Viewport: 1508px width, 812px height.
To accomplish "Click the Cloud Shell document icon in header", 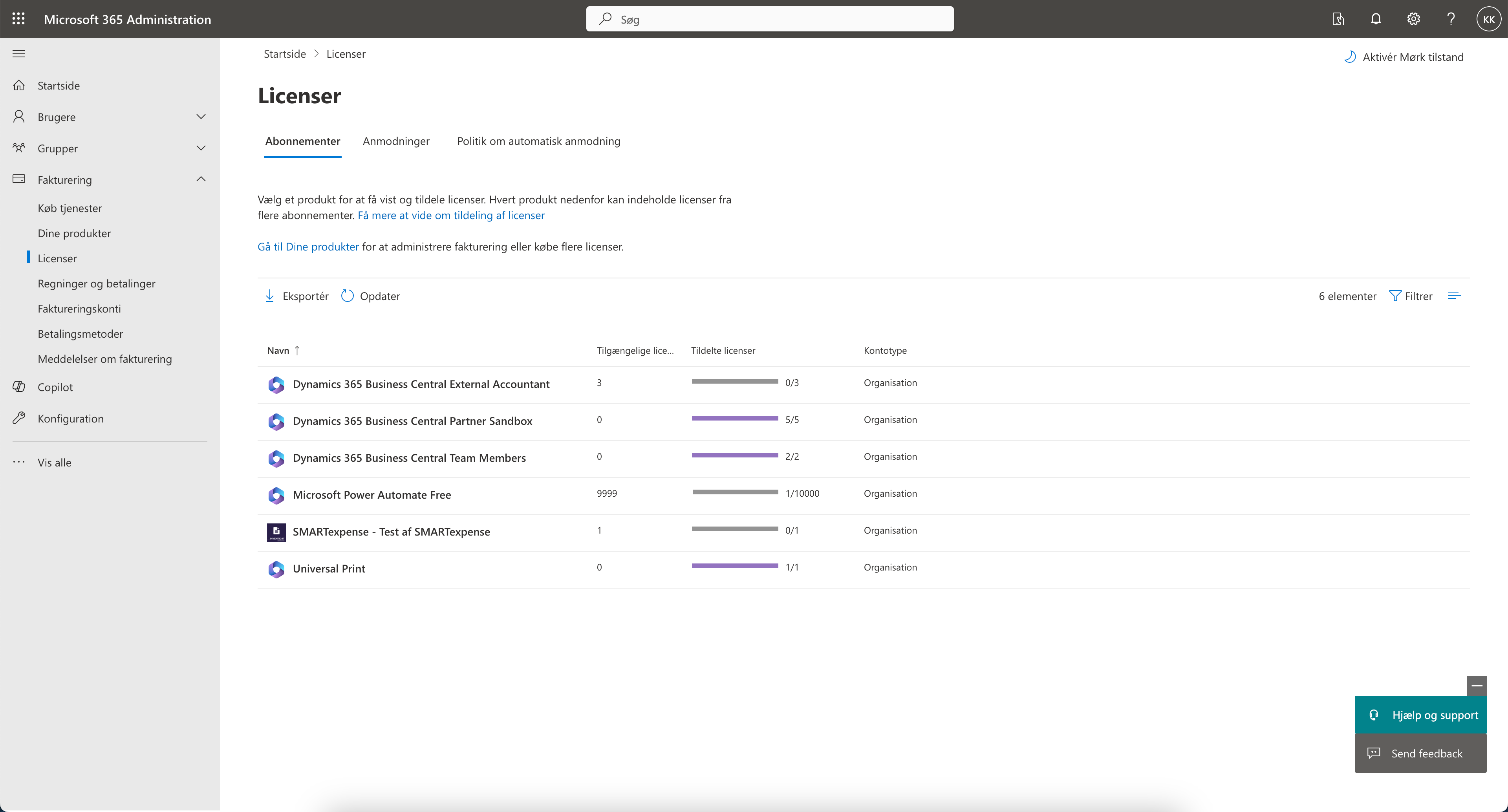I will tap(1338, 19).
